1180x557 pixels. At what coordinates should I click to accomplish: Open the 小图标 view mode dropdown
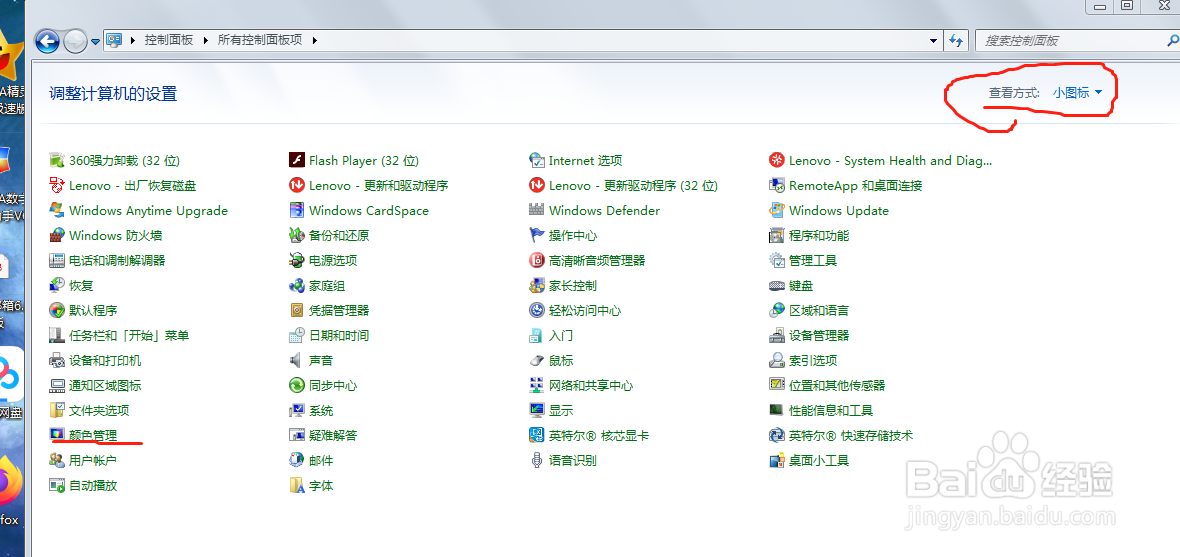click(x=1078, y=93)
